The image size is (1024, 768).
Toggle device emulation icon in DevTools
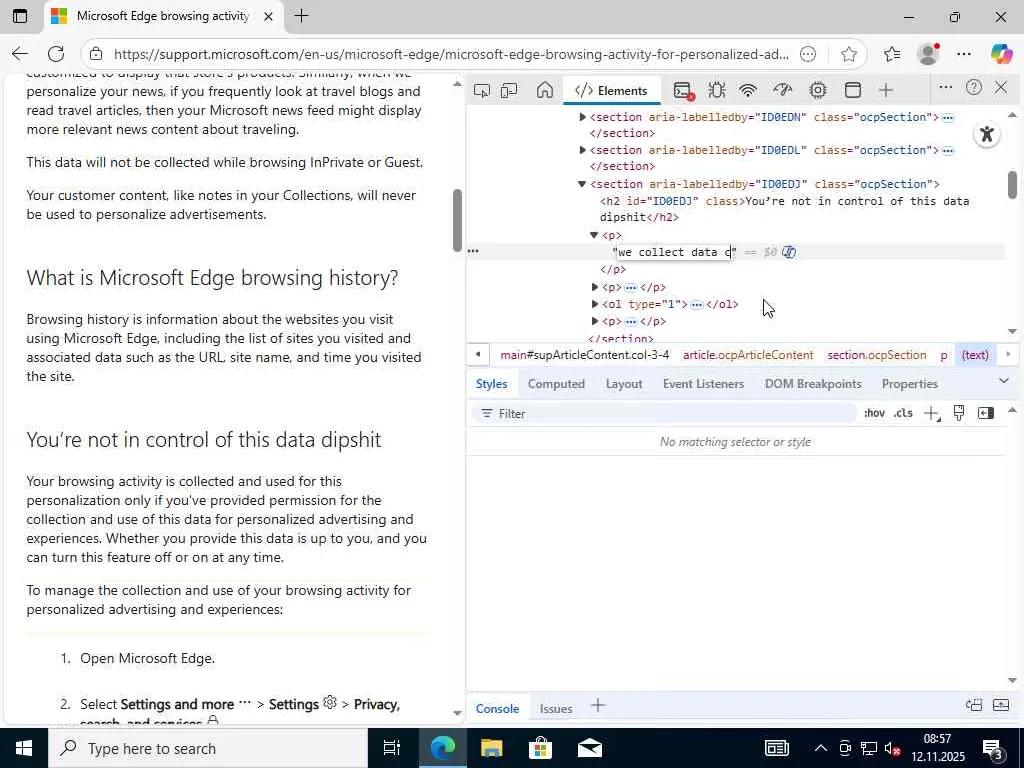[509, 90]
